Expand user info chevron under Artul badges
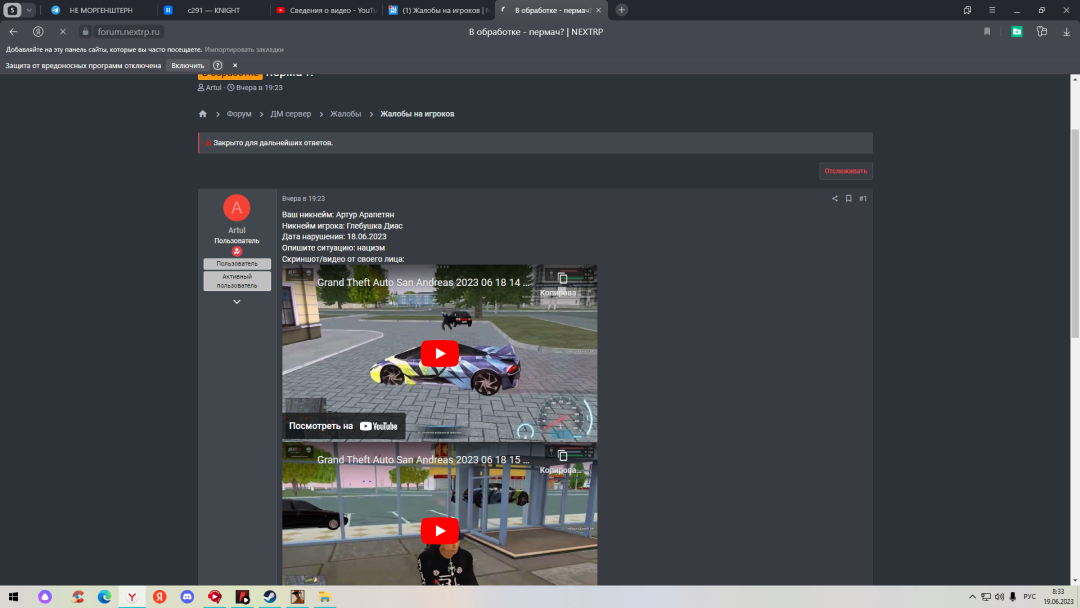 237,302
